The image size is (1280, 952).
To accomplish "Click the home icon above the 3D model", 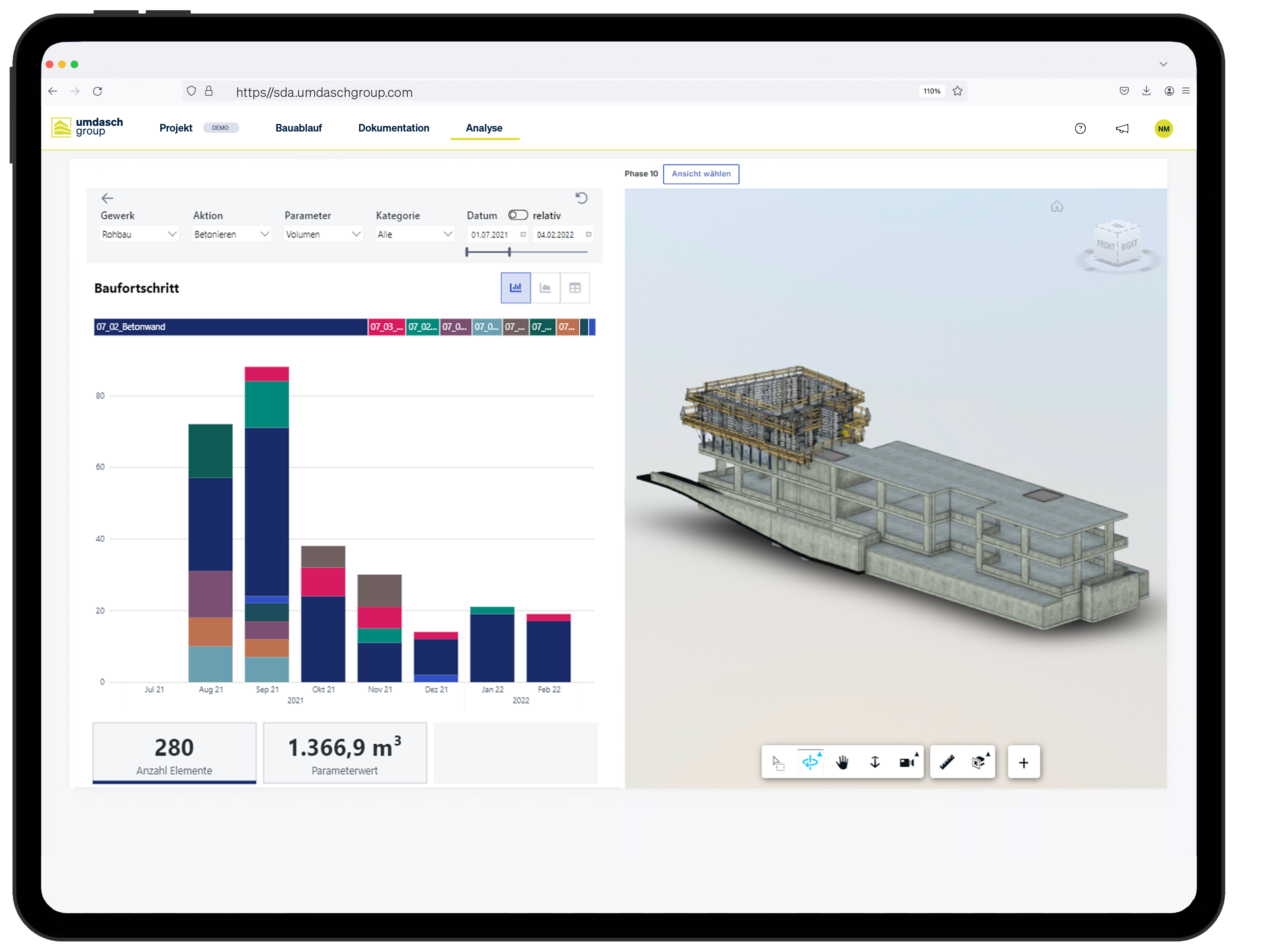I will [1056, 206].
